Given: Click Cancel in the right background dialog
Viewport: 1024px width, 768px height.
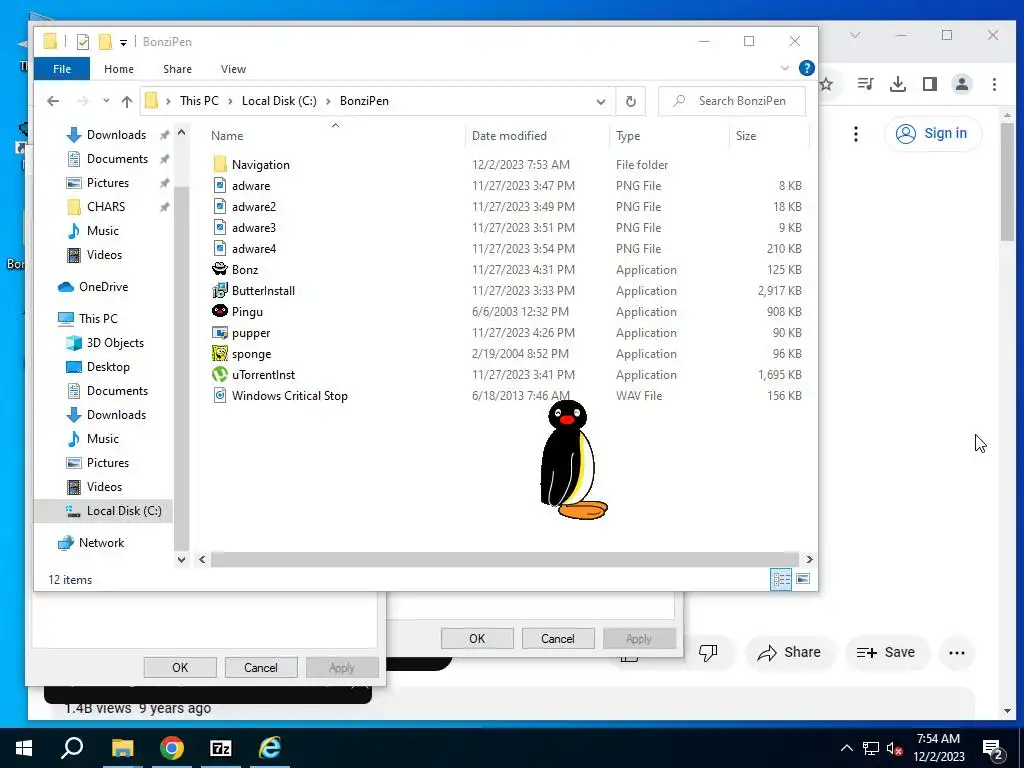Looking at the screenshot, I should click(x=558, y=639).
